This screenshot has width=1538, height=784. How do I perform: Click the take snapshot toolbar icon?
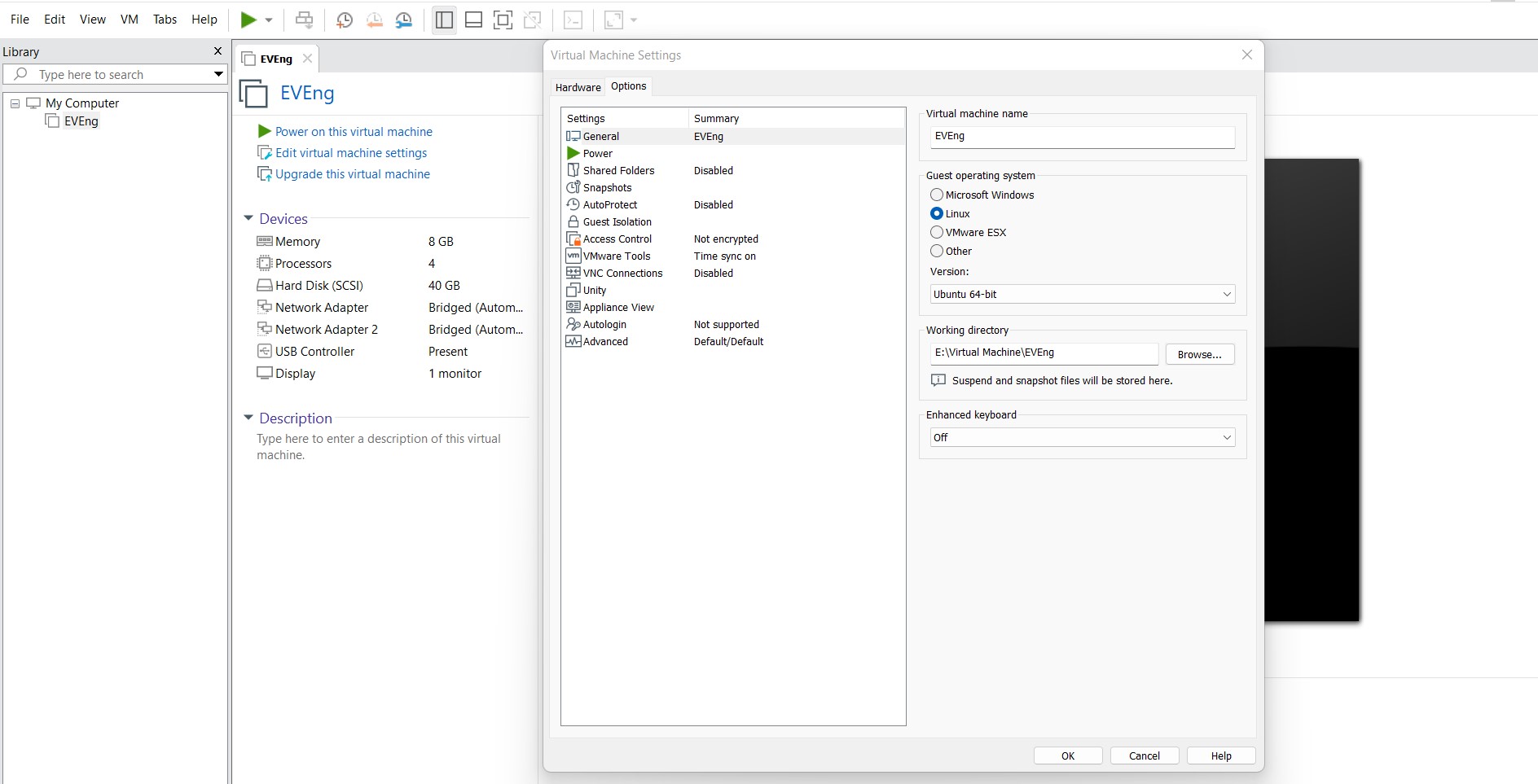pyautogui.click(x=345, y=20)
